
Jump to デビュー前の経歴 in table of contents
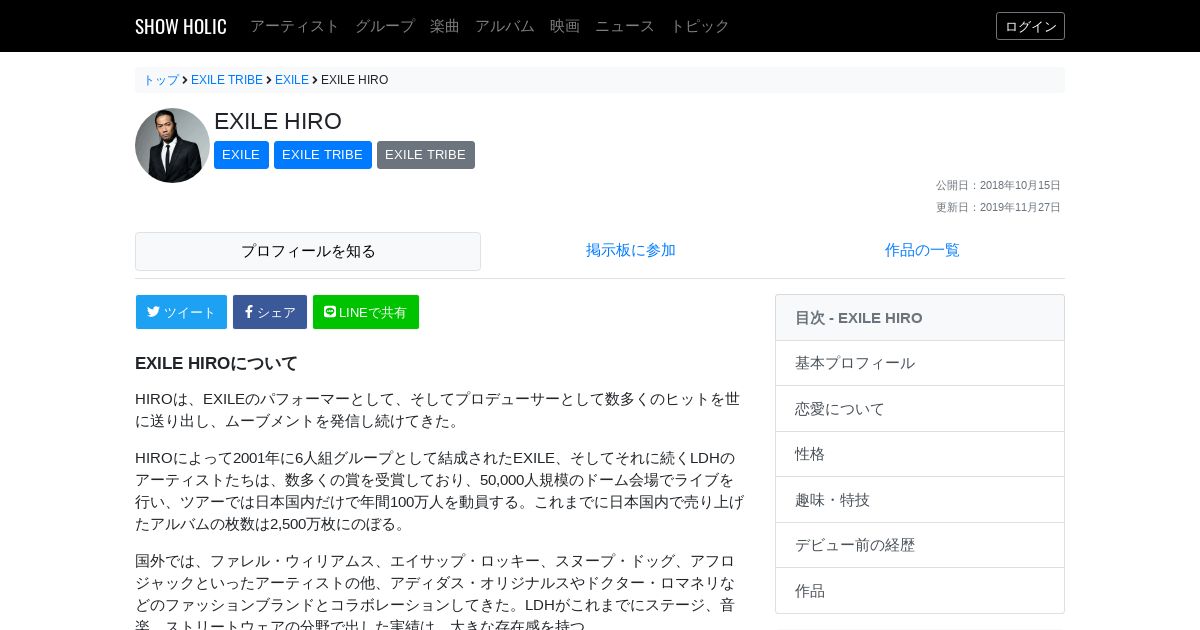(x=920, y=545)
